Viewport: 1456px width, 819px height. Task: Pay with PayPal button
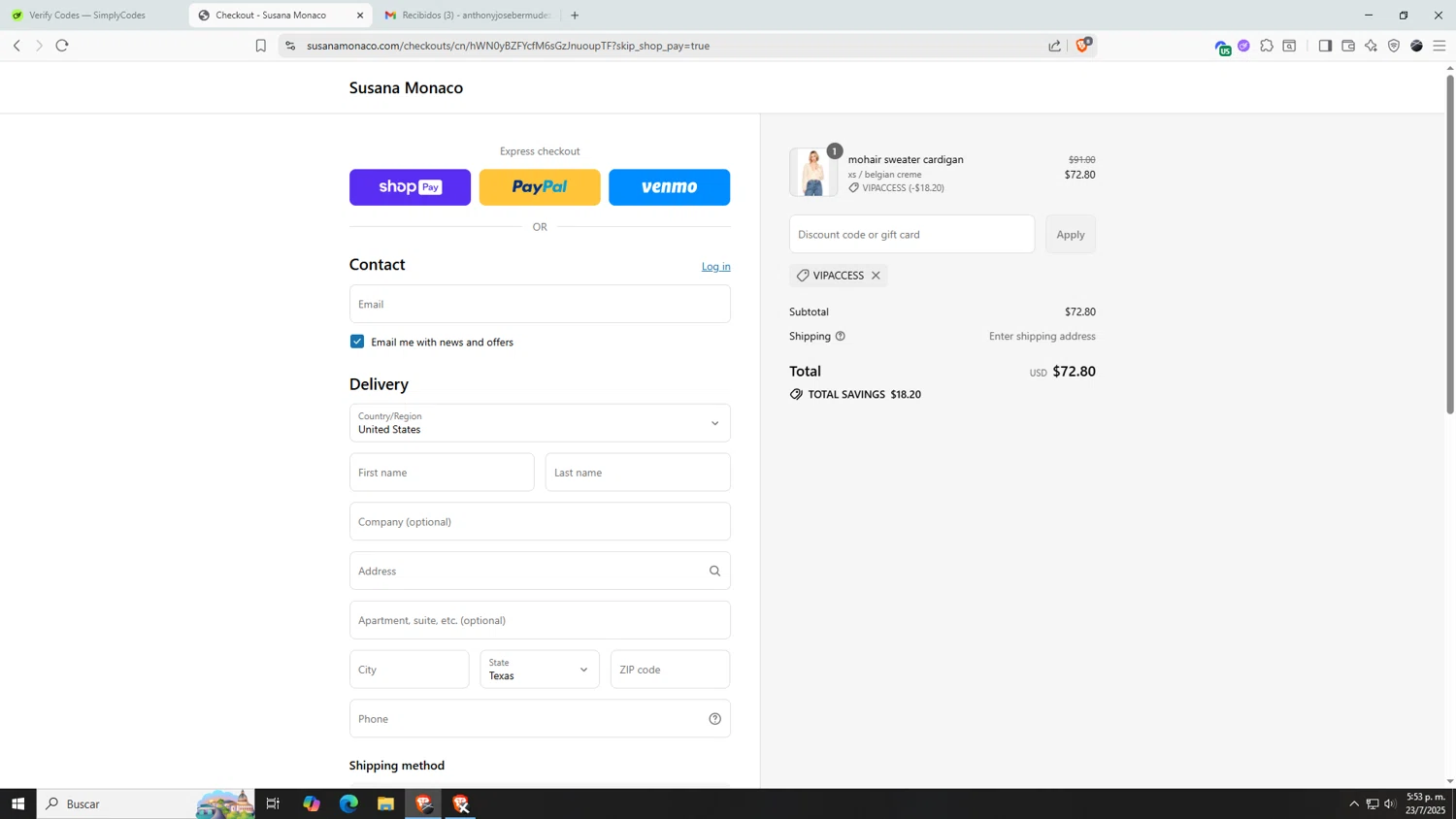point(540,187)
